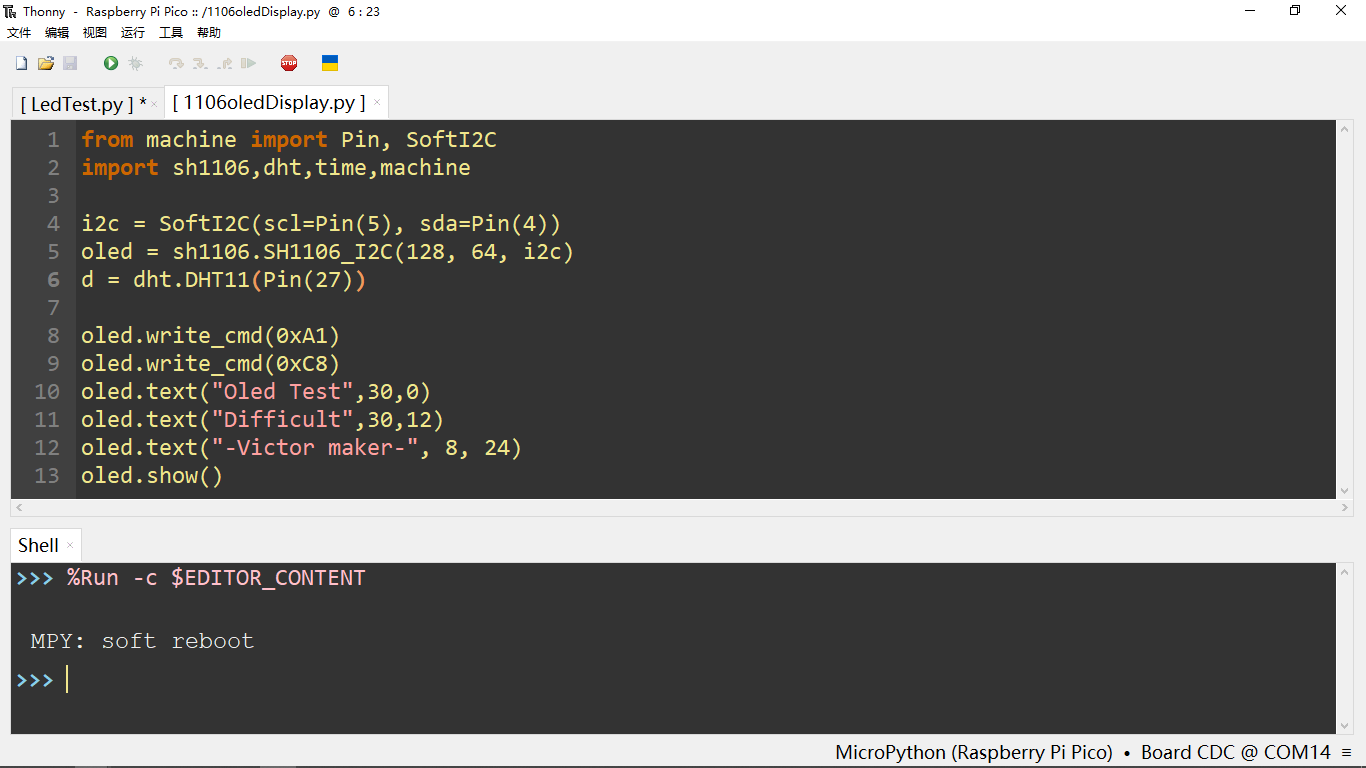
Task: Click the string "Difficult" on line 11
Action: pyautogui.click(x=282, y=420)
